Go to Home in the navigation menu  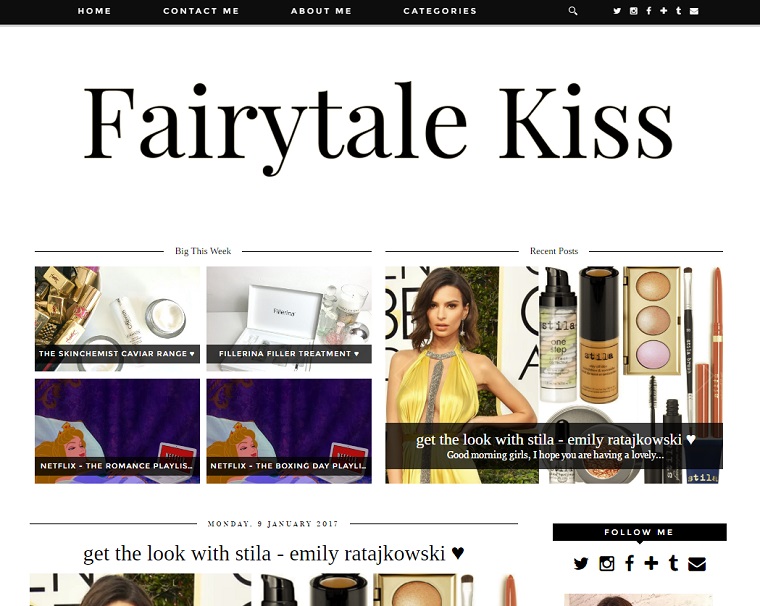click(x=95, y=11)
